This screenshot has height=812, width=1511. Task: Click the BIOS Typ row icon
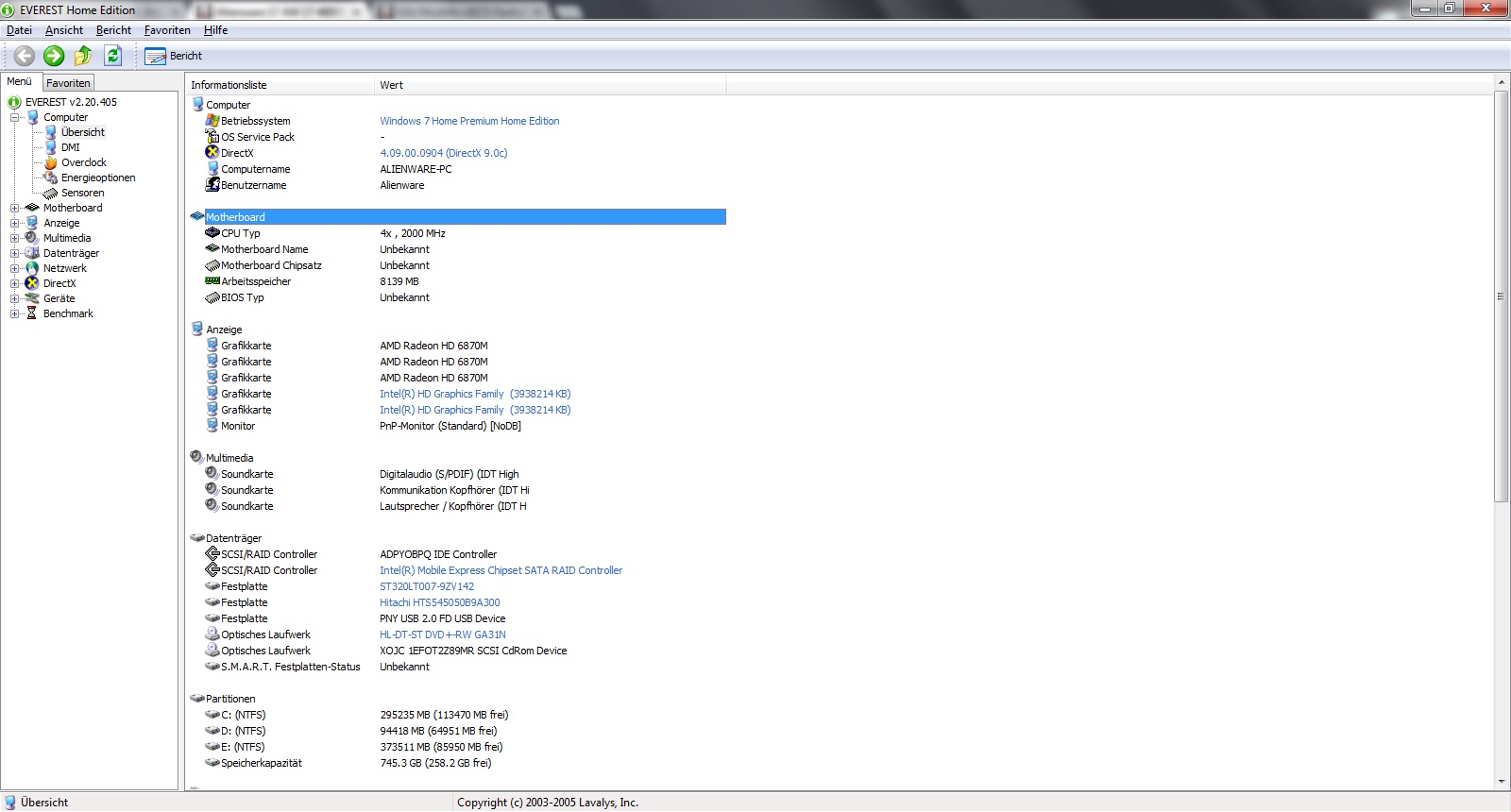tap(212, 296)
